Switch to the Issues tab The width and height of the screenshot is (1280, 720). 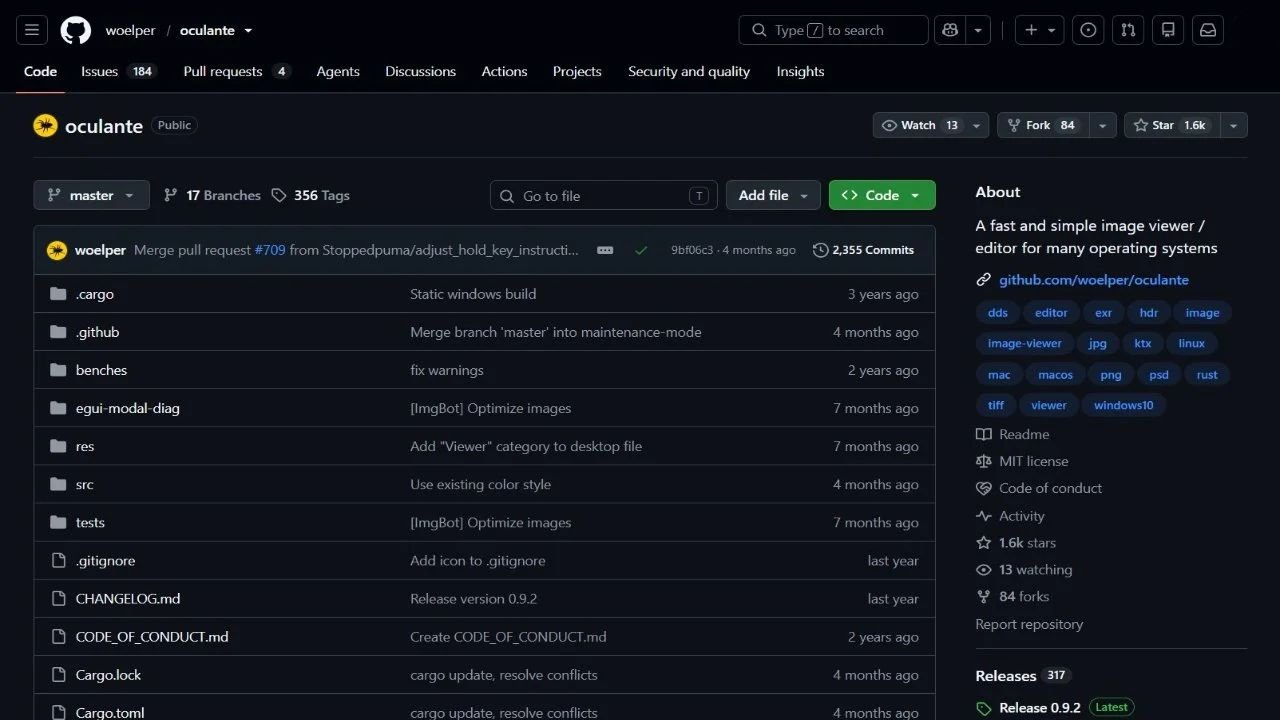[118, 72]
